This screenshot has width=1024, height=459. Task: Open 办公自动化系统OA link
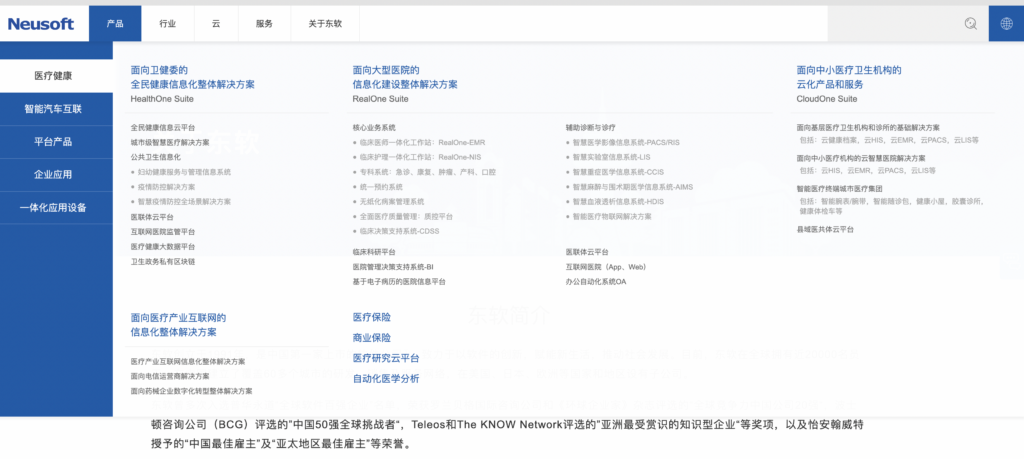[596, 282]
